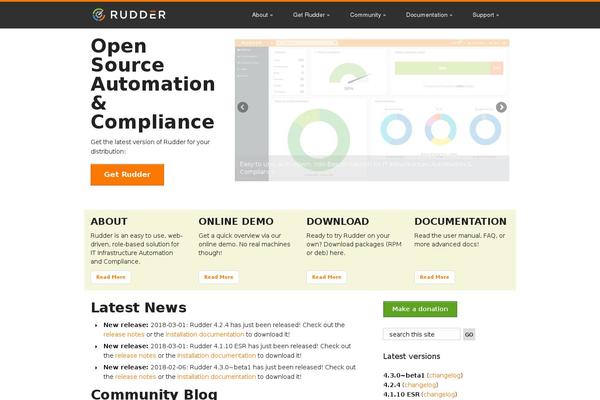Click Read More under ABOUT
600x400 pixels.
(x=111, y=277)
